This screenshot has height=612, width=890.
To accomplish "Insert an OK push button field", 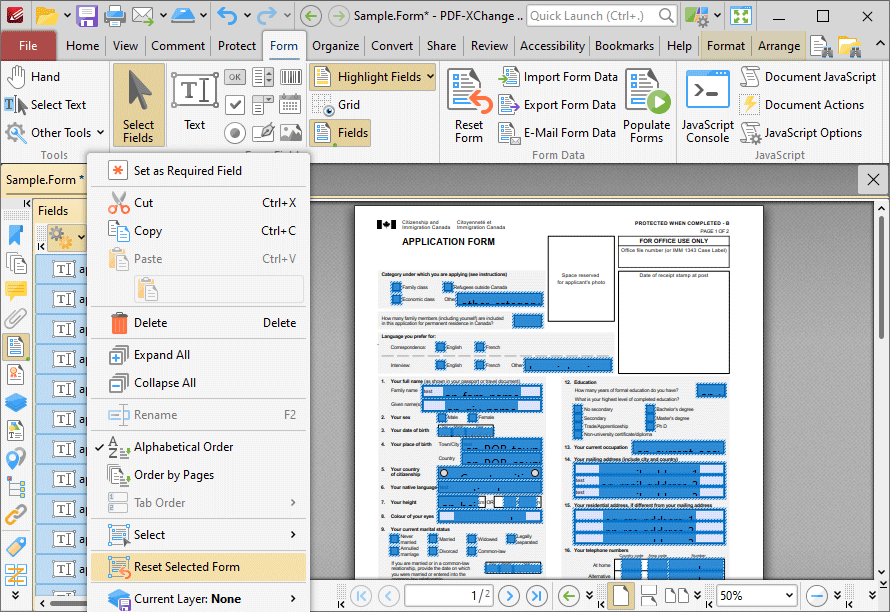I will pos(234,77).
